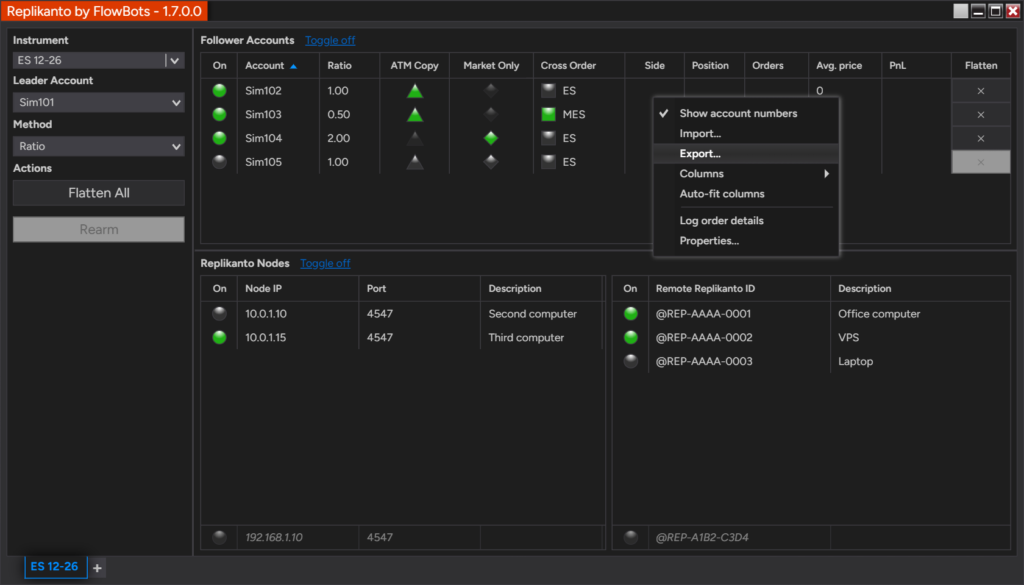Enable Cross Order checkbox for Sim104
1024x585 pixels.
[x=549, y=138]
